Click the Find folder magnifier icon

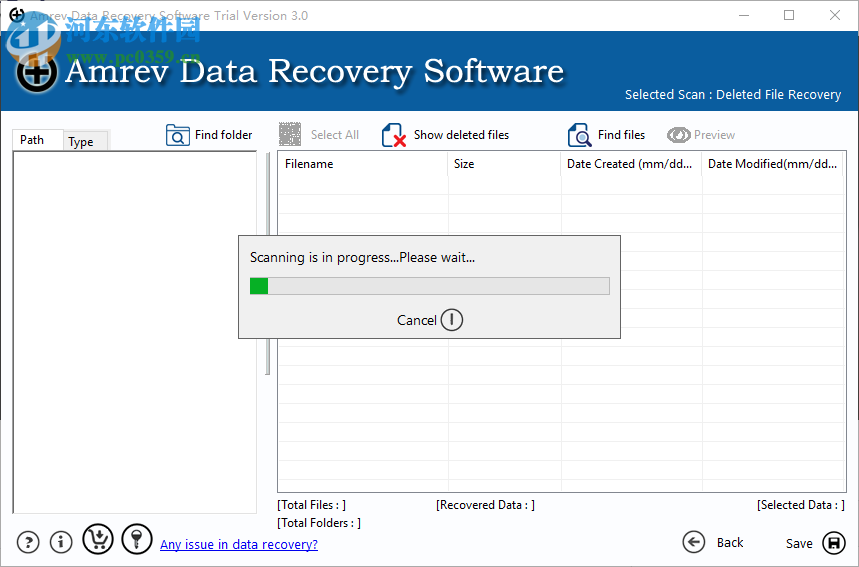(177, 135)
